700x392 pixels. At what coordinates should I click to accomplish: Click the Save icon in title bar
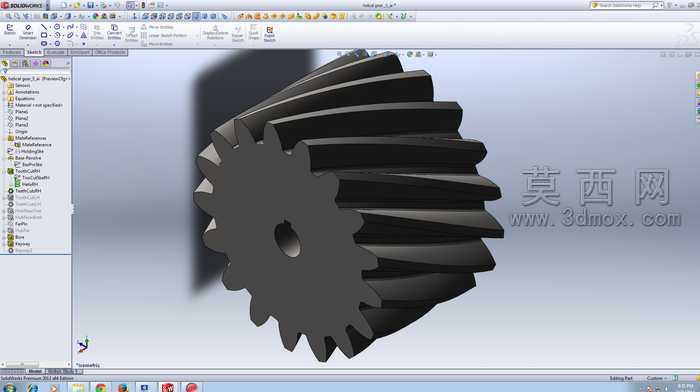click(90, 5)
